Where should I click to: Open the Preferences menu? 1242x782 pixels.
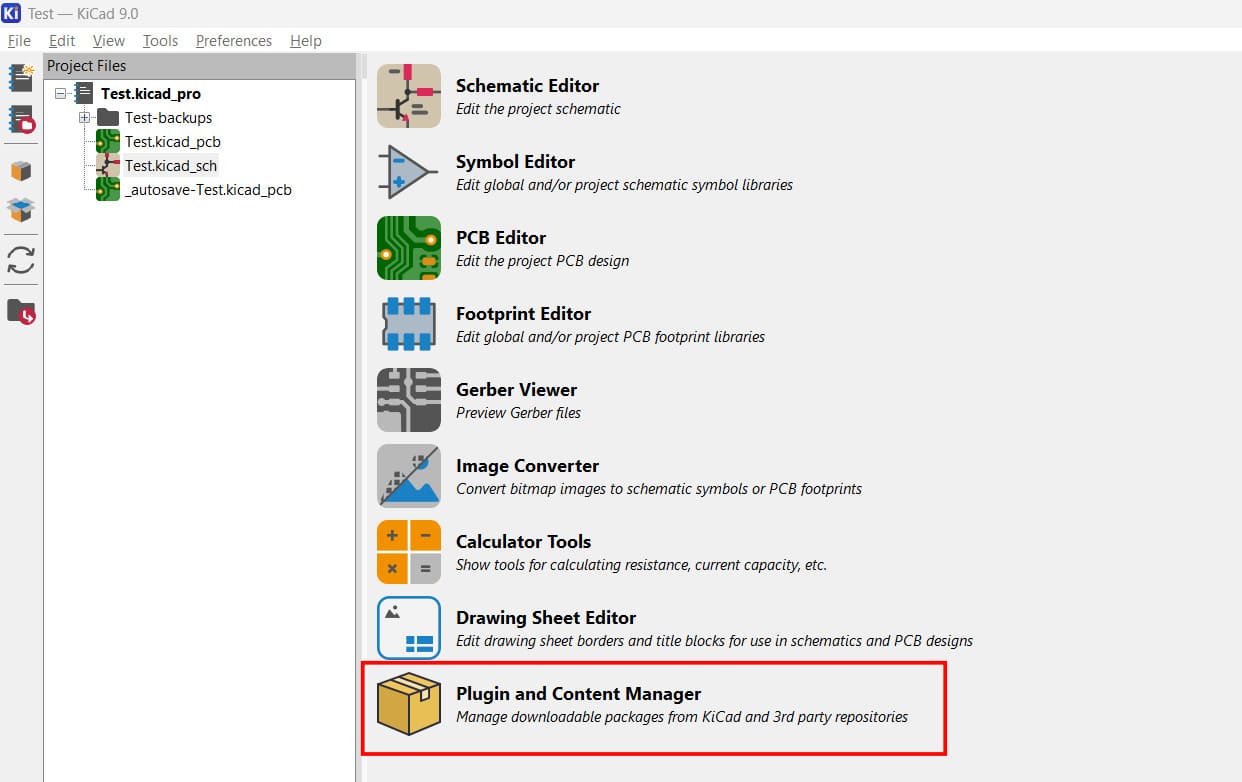234,41
